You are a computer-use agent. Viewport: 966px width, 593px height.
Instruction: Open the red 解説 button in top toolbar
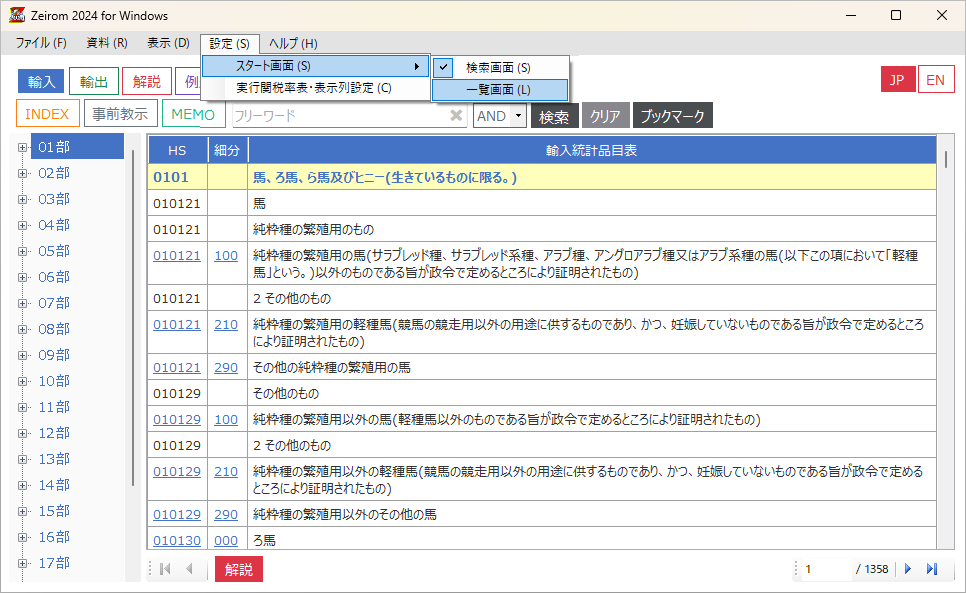click(x=147, y=81)
